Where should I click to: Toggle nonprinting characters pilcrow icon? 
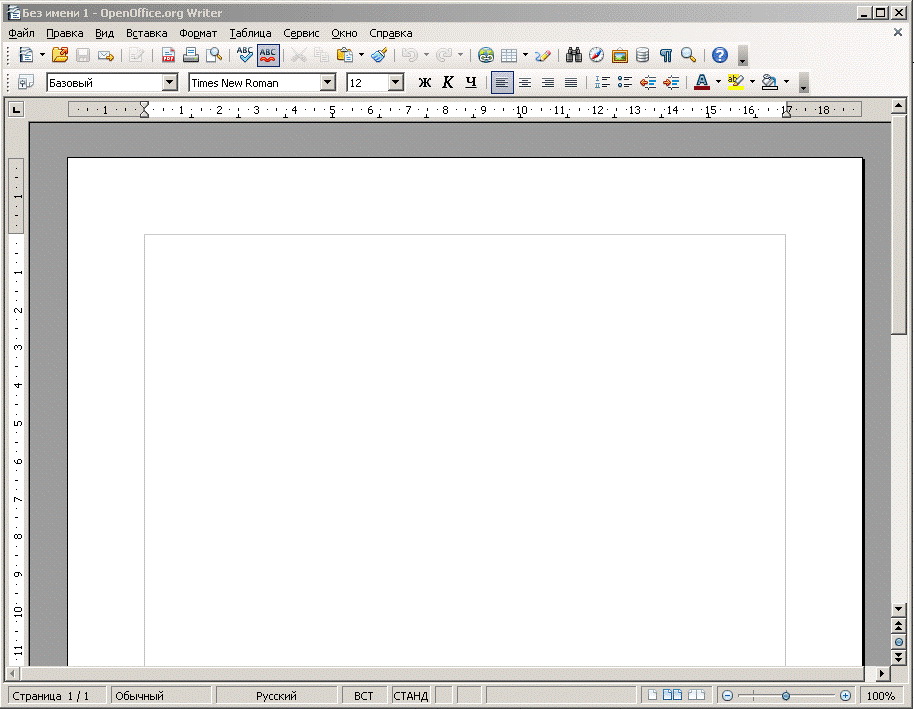(666, 55)
